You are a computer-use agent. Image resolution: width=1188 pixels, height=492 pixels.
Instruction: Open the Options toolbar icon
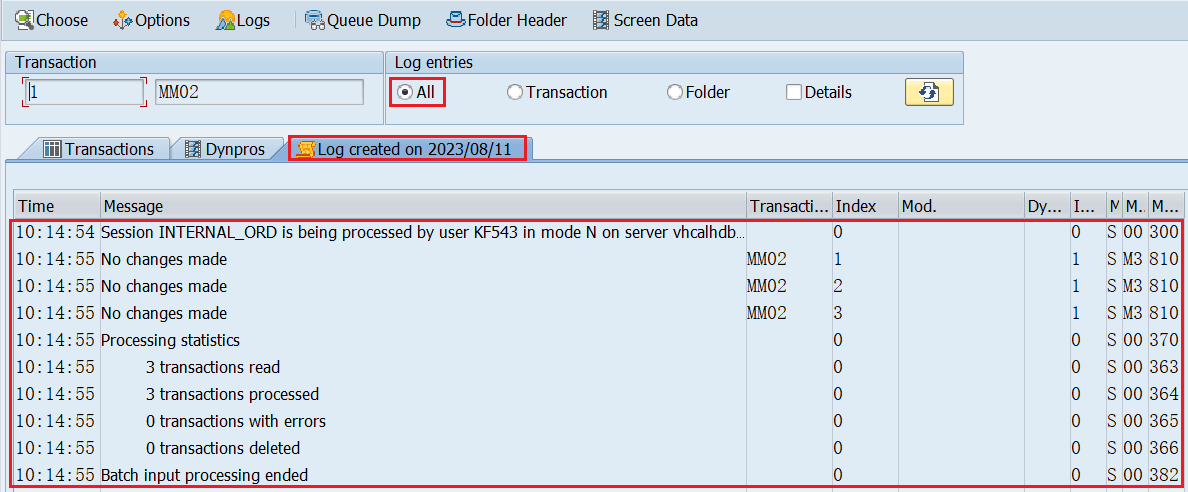(123, 20)
